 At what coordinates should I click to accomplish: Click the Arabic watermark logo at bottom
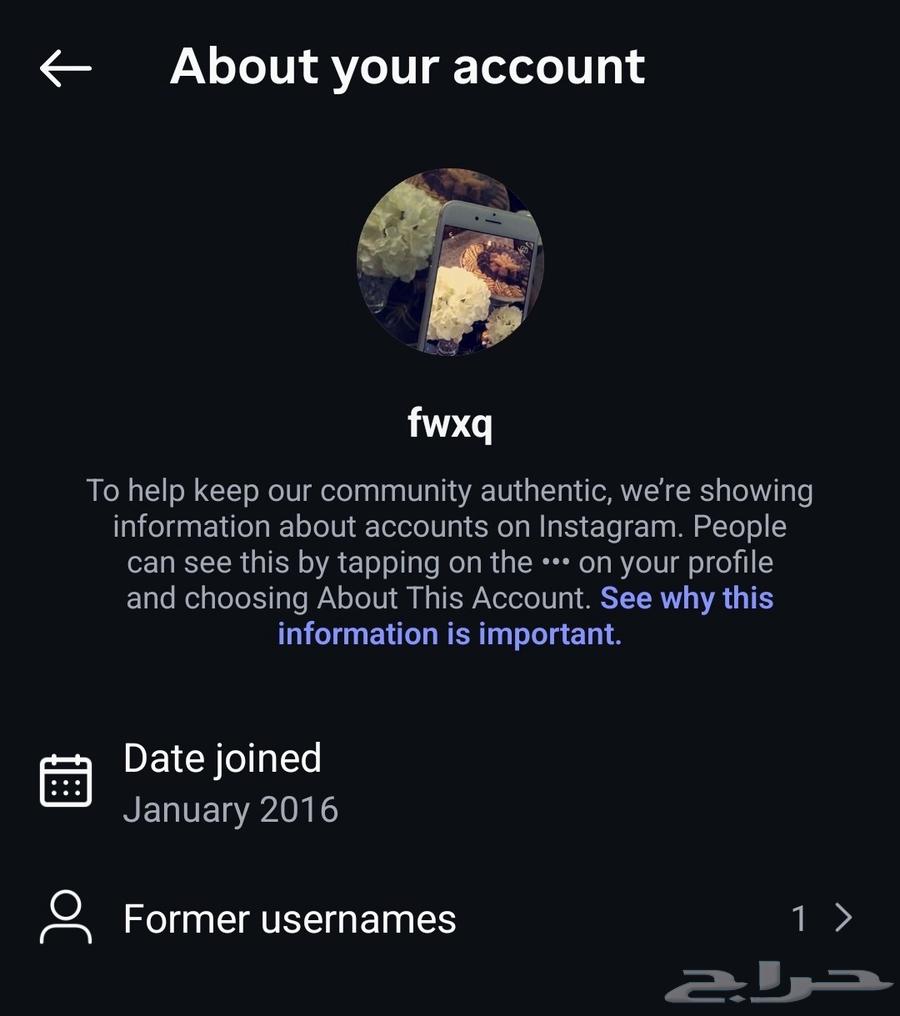pyautogui.click(x=778, y=985)
